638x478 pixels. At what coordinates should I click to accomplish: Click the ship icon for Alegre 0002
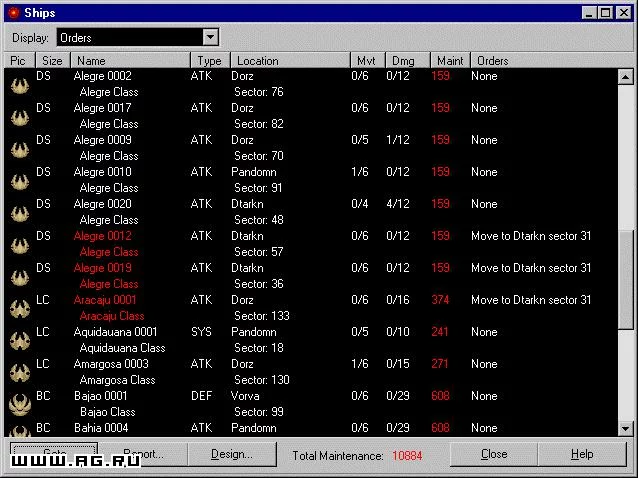click(20, 85)
